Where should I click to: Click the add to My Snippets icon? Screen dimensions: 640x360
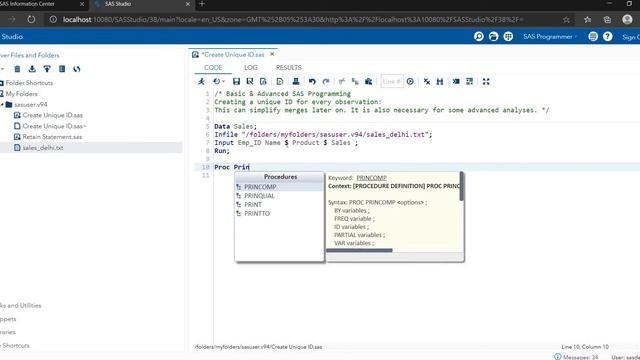(x=280, y=81)
